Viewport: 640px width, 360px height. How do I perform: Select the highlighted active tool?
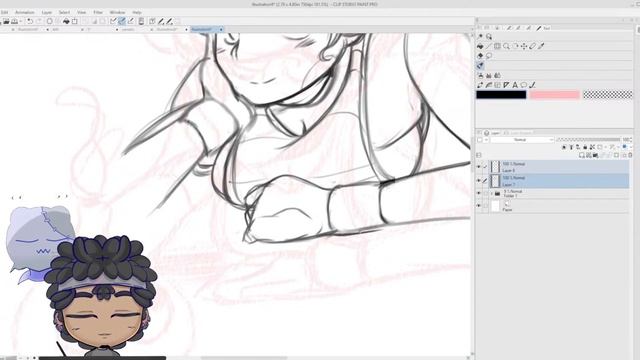click(480, 66)
